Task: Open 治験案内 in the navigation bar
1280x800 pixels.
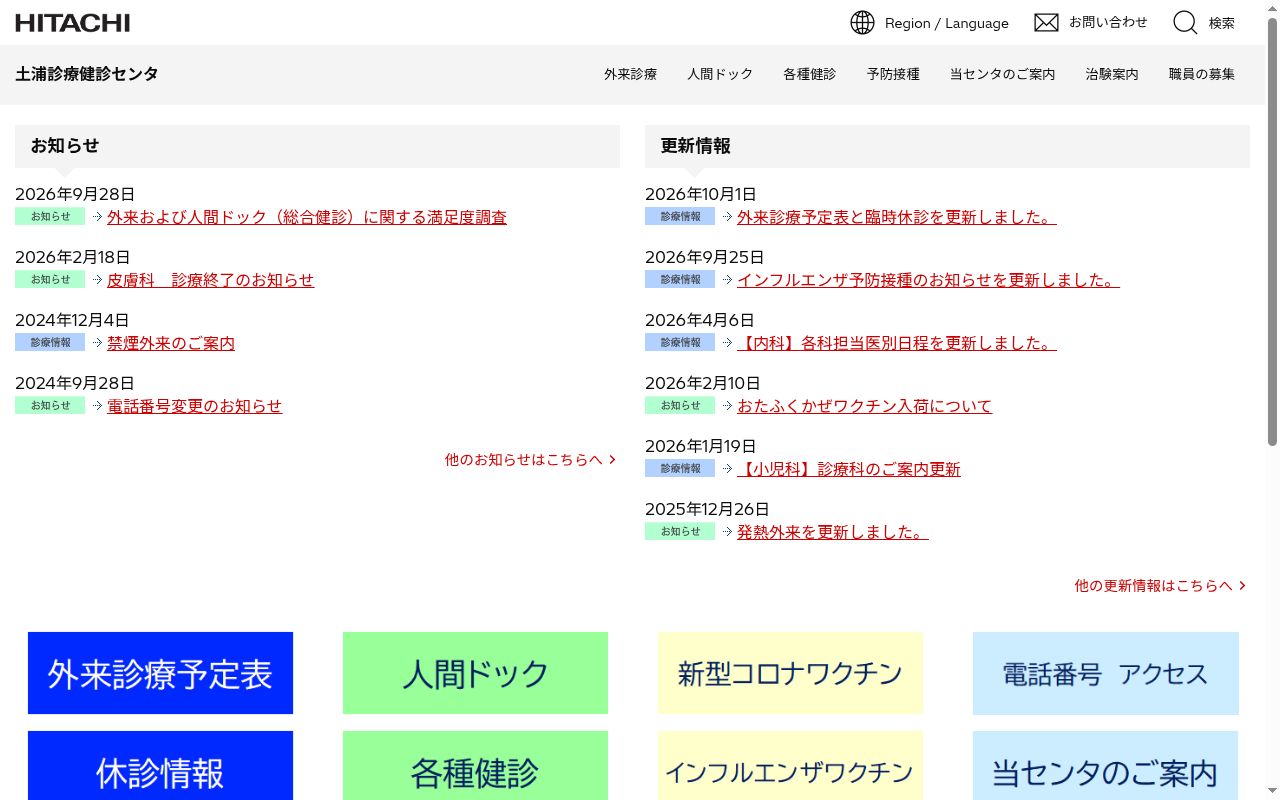Action: click(1112, 74)
